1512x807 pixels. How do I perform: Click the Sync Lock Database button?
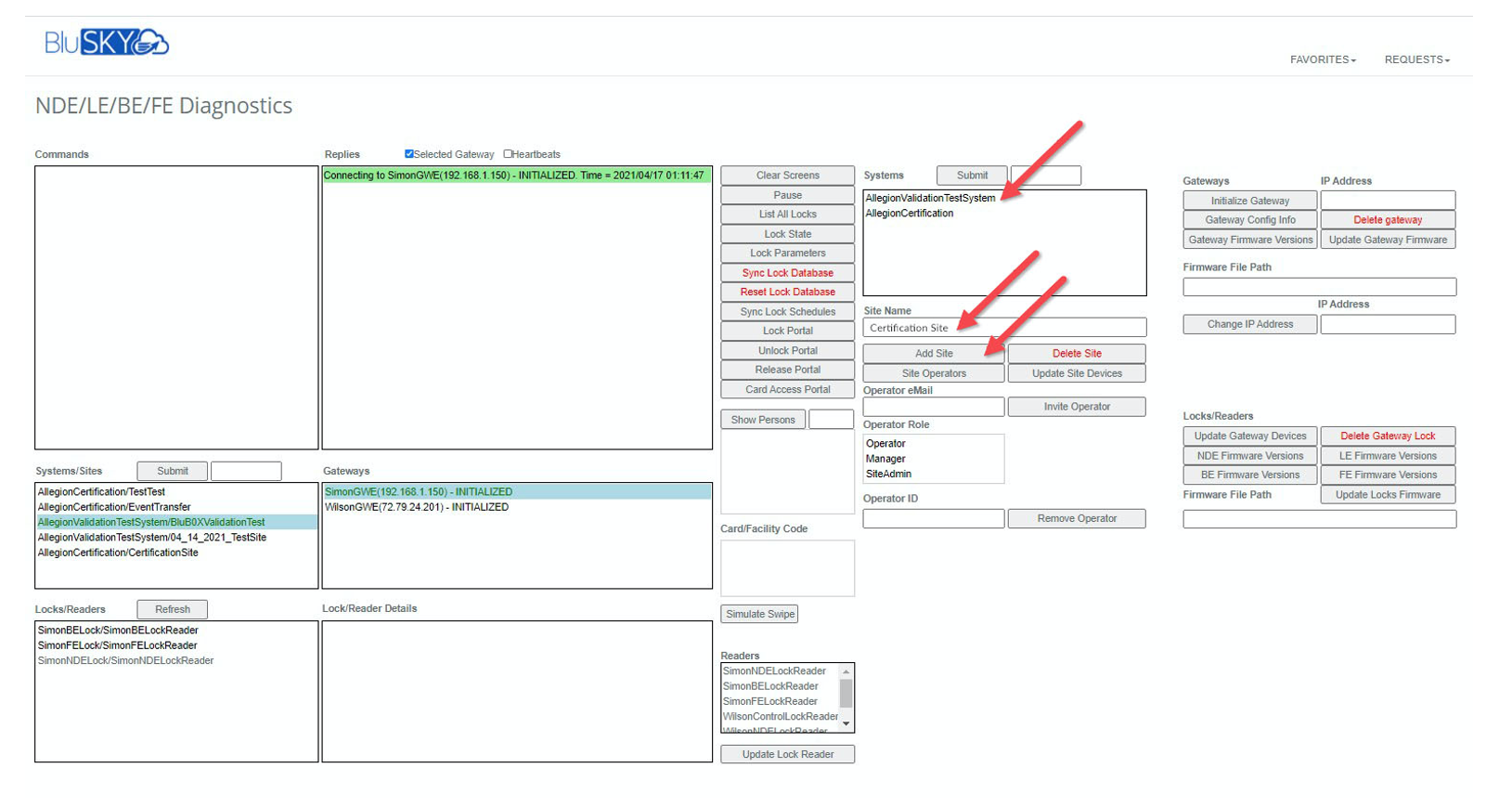click(x=786, y=273)
